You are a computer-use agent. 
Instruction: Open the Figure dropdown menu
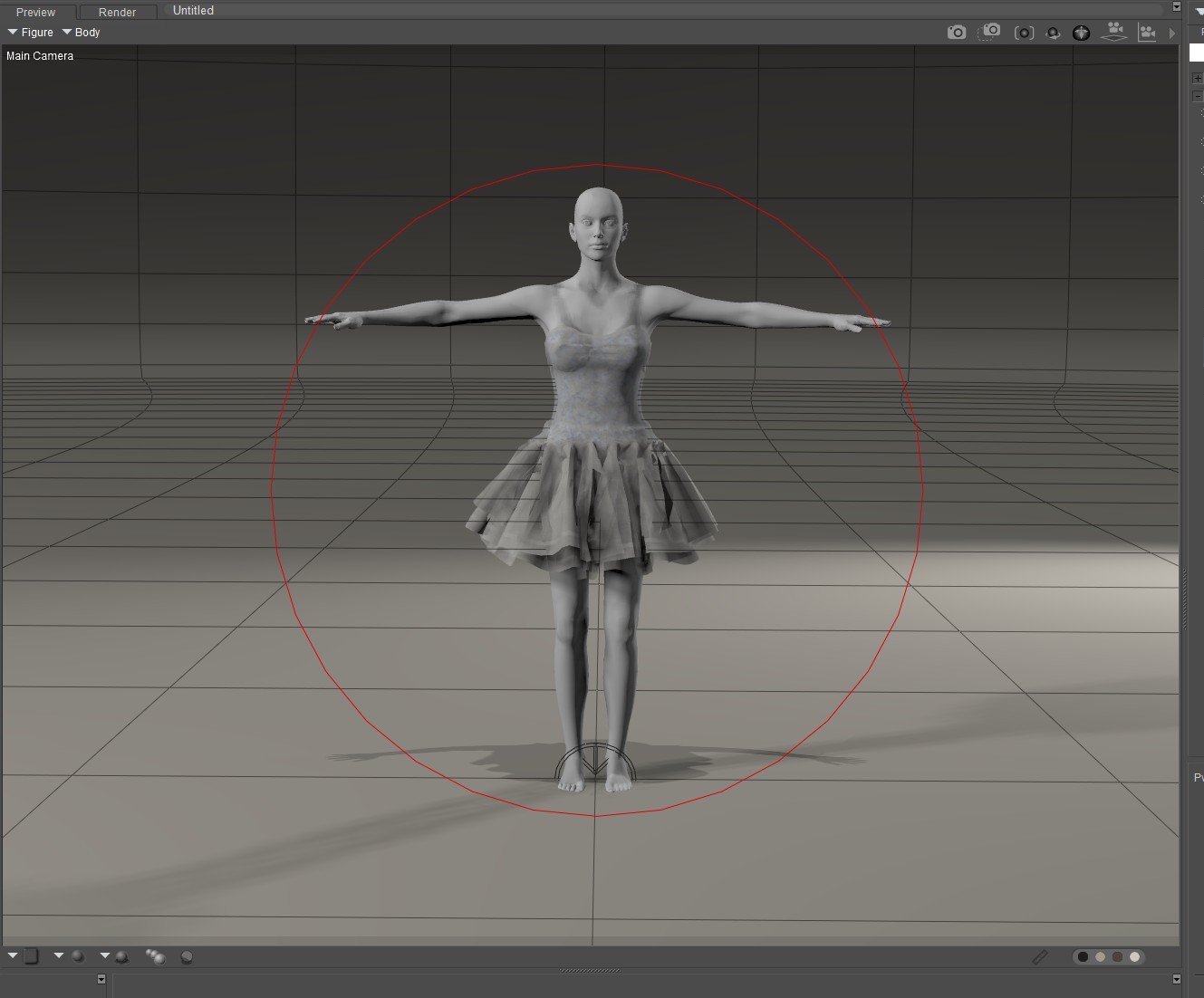pyautogui.click(x=31, y=33)
